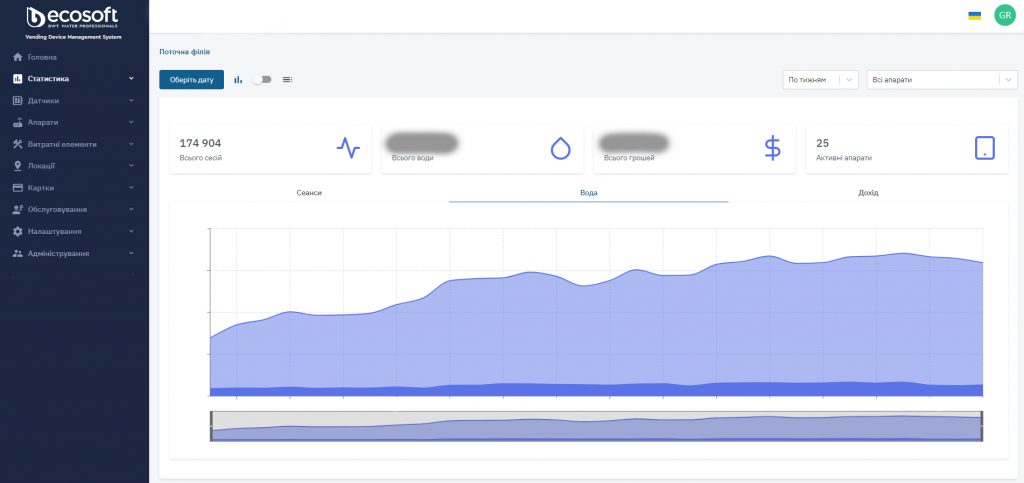Expand the Датчики sidebar section
Screen dimensions: 1024x483
click(x=74, y=101)
